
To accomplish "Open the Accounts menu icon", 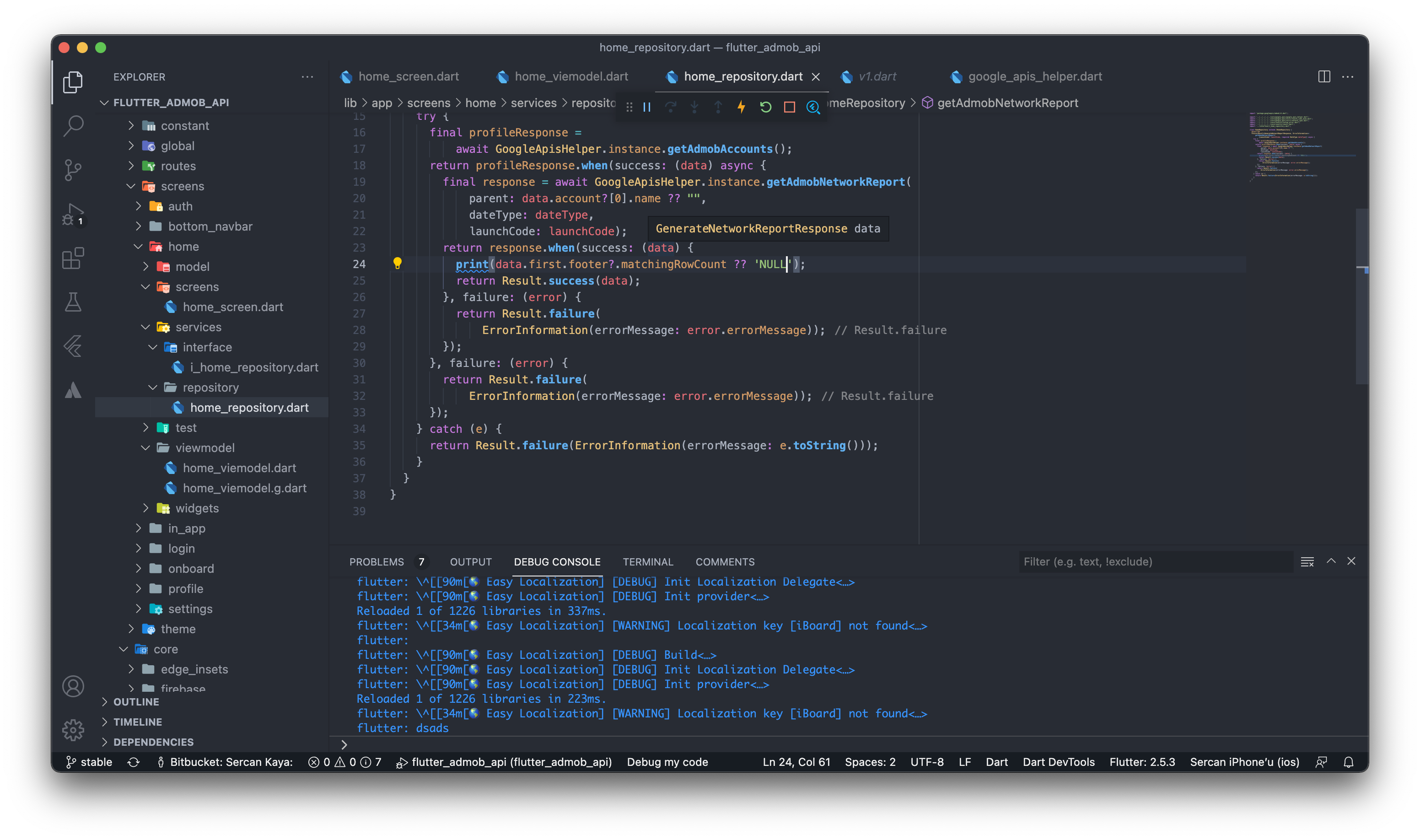I will point(74,687).
